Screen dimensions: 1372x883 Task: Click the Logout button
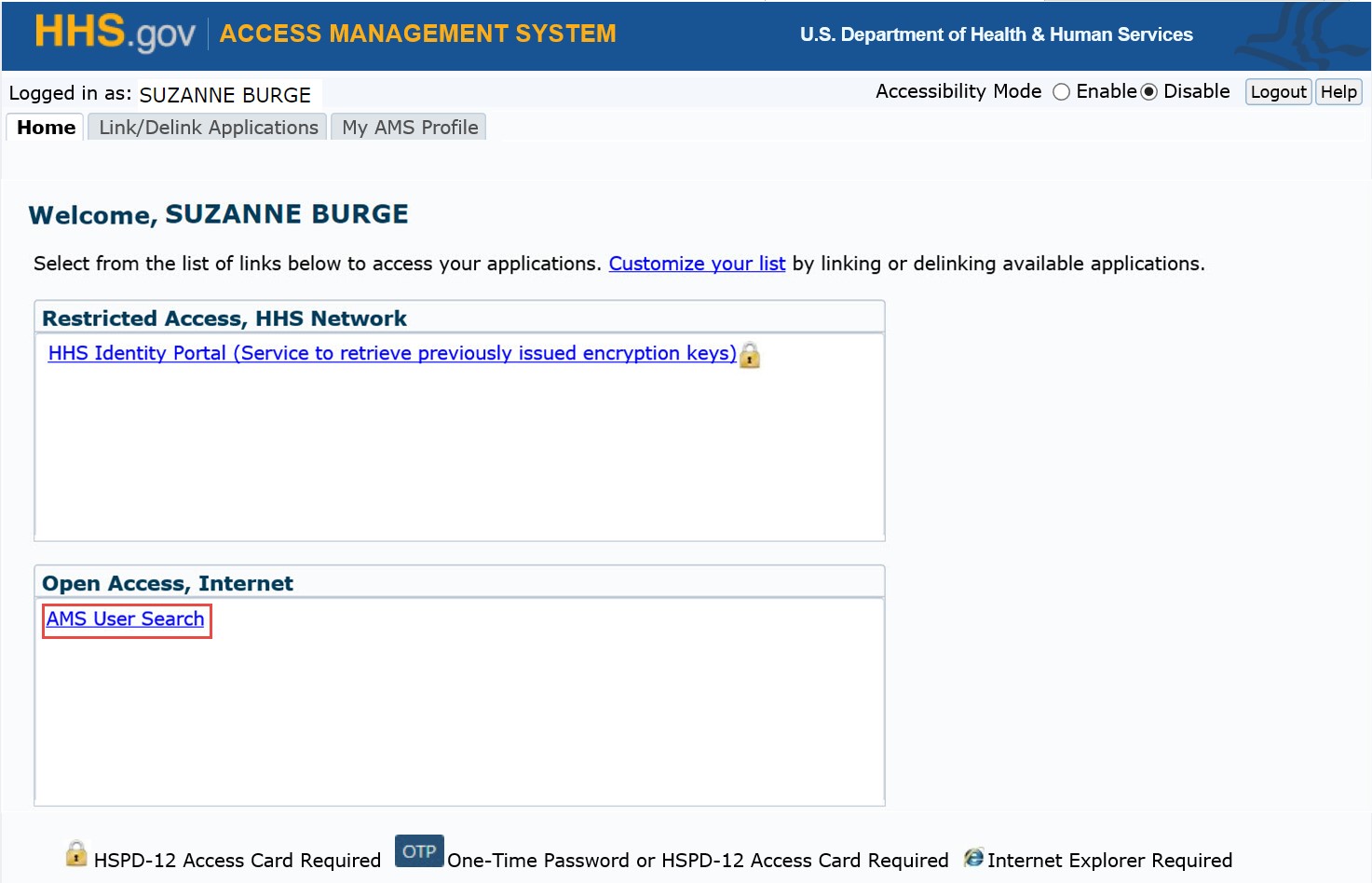coord(1277,91)
